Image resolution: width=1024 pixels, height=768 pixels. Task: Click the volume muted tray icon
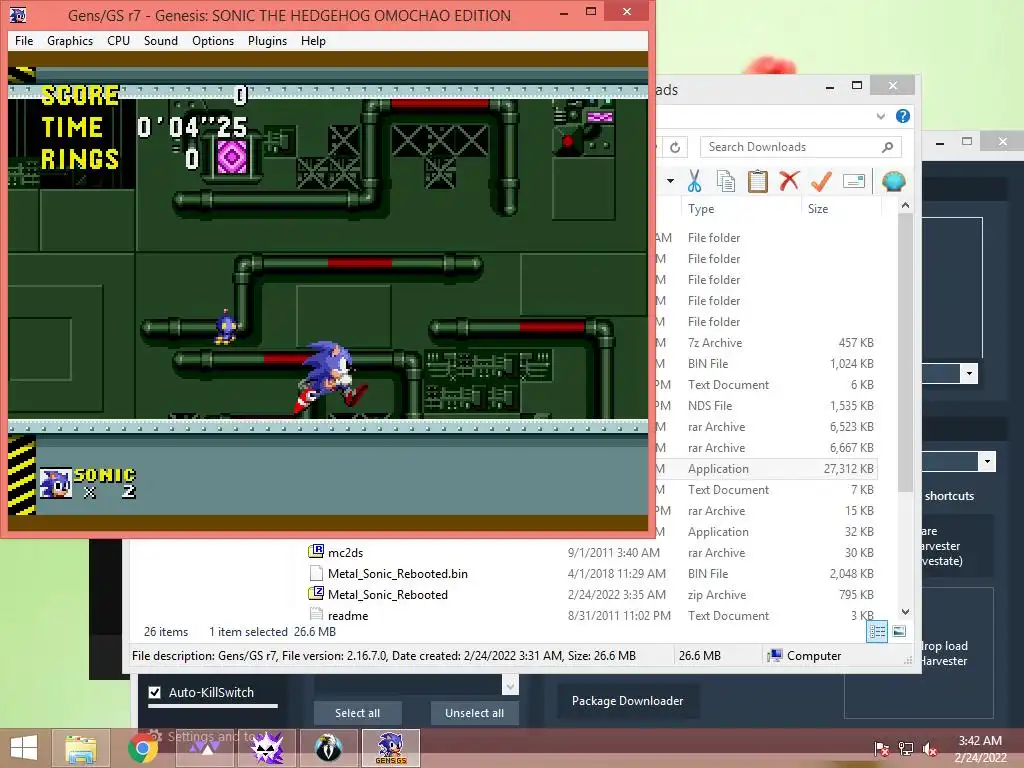(x=930, y=748)
